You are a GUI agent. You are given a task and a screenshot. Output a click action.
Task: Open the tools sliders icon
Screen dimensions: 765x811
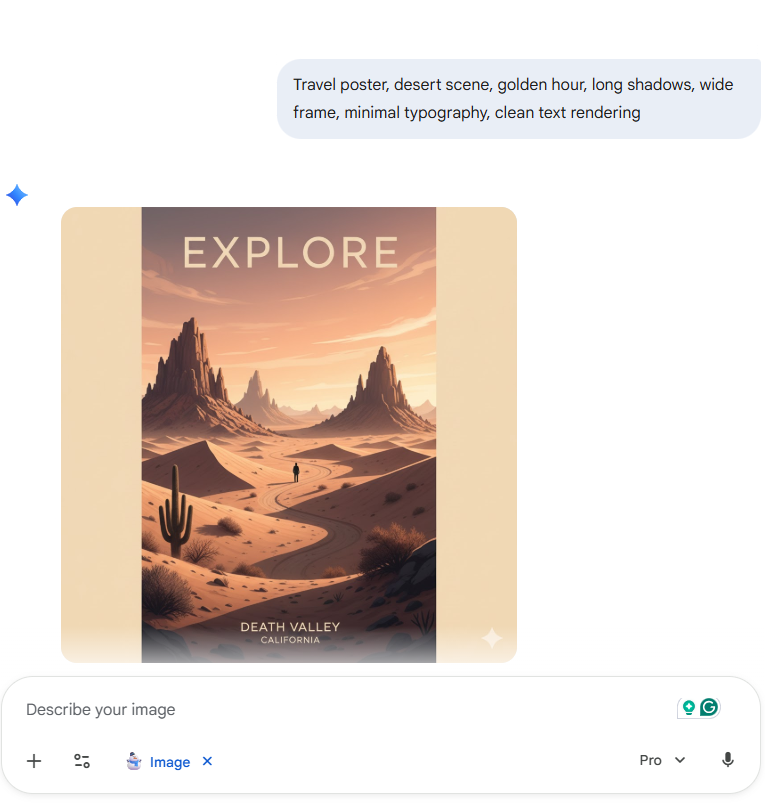pyautogui.click(x=82, y=761)
